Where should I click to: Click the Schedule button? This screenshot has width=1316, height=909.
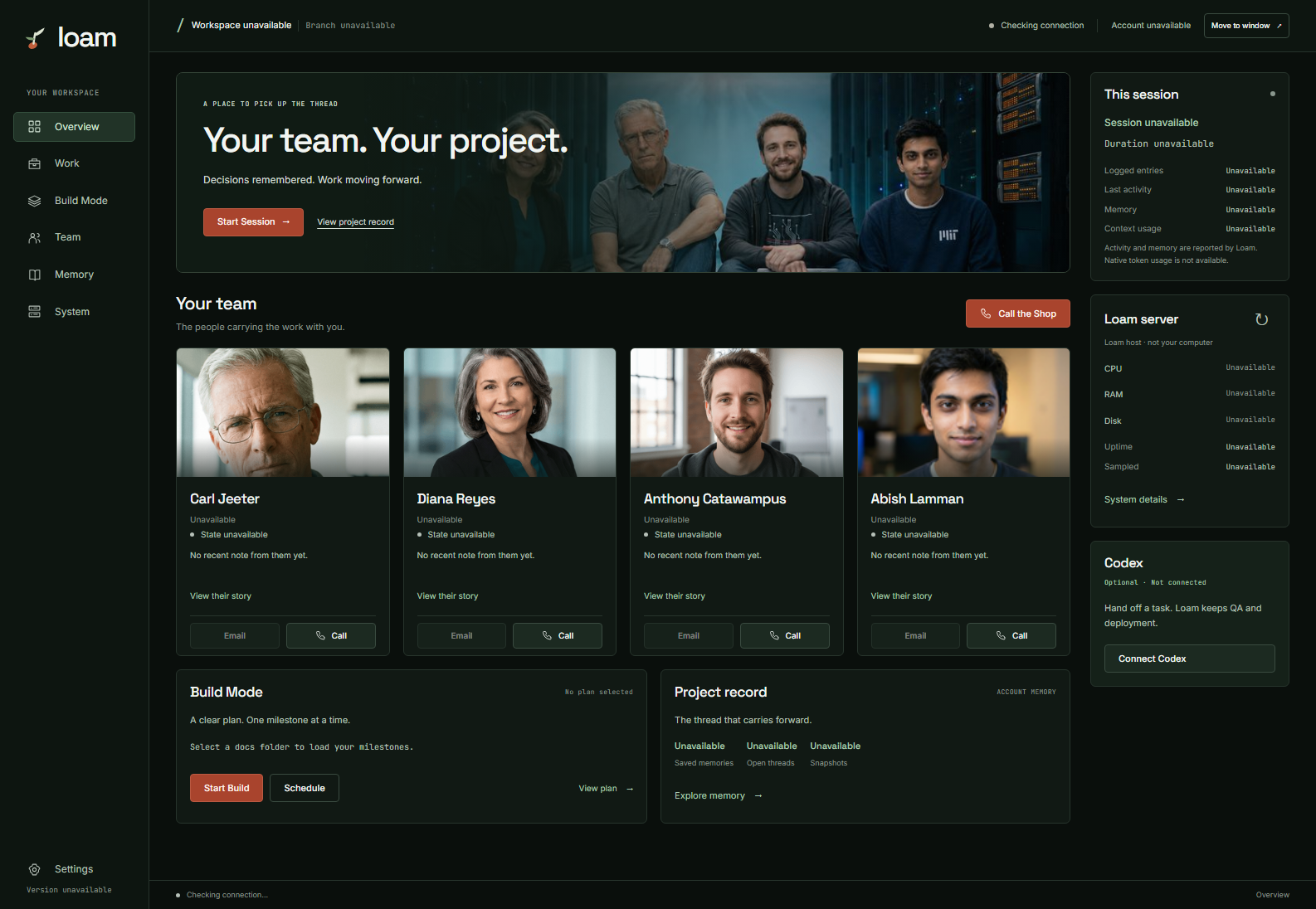tap(305, 788)
